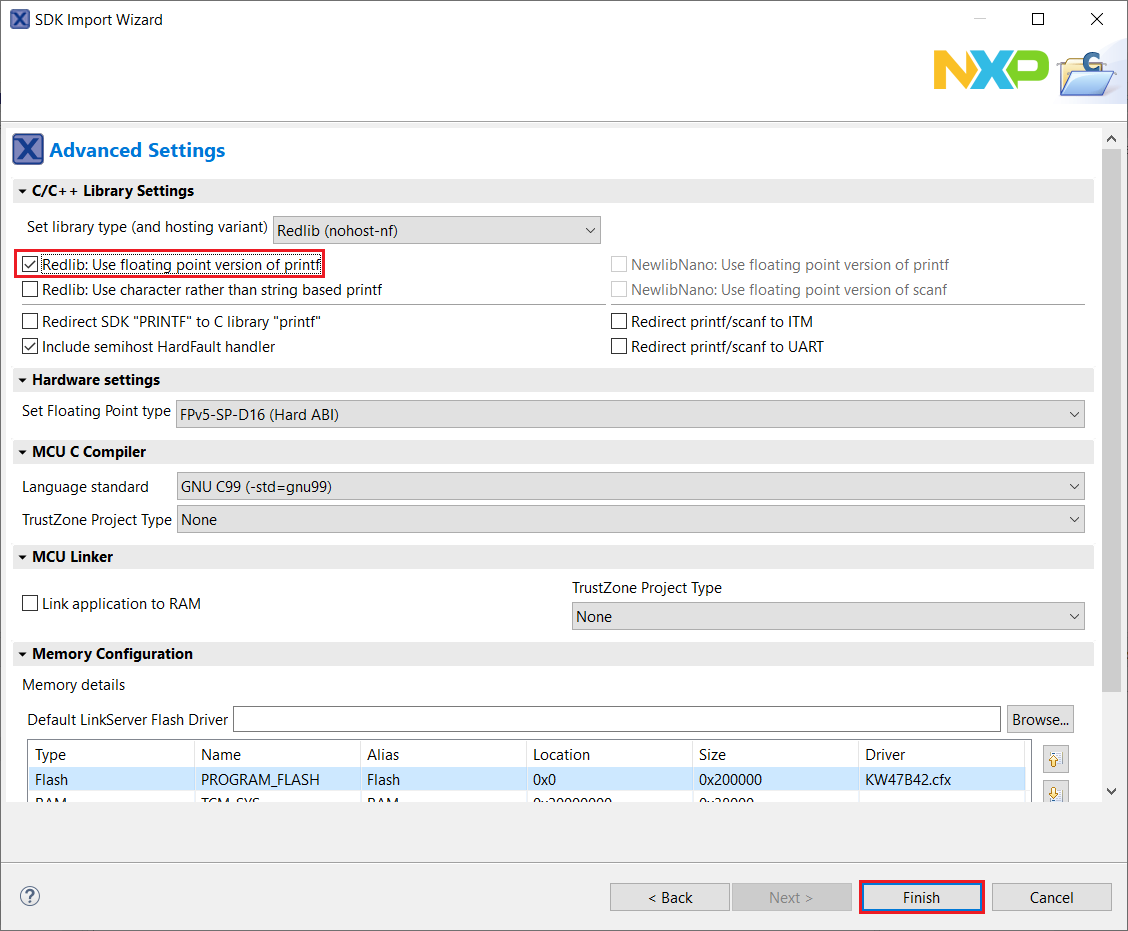1128x931 pixels.
Task: Open the library type Redlib dropdown
Action: tap(436, 231)
